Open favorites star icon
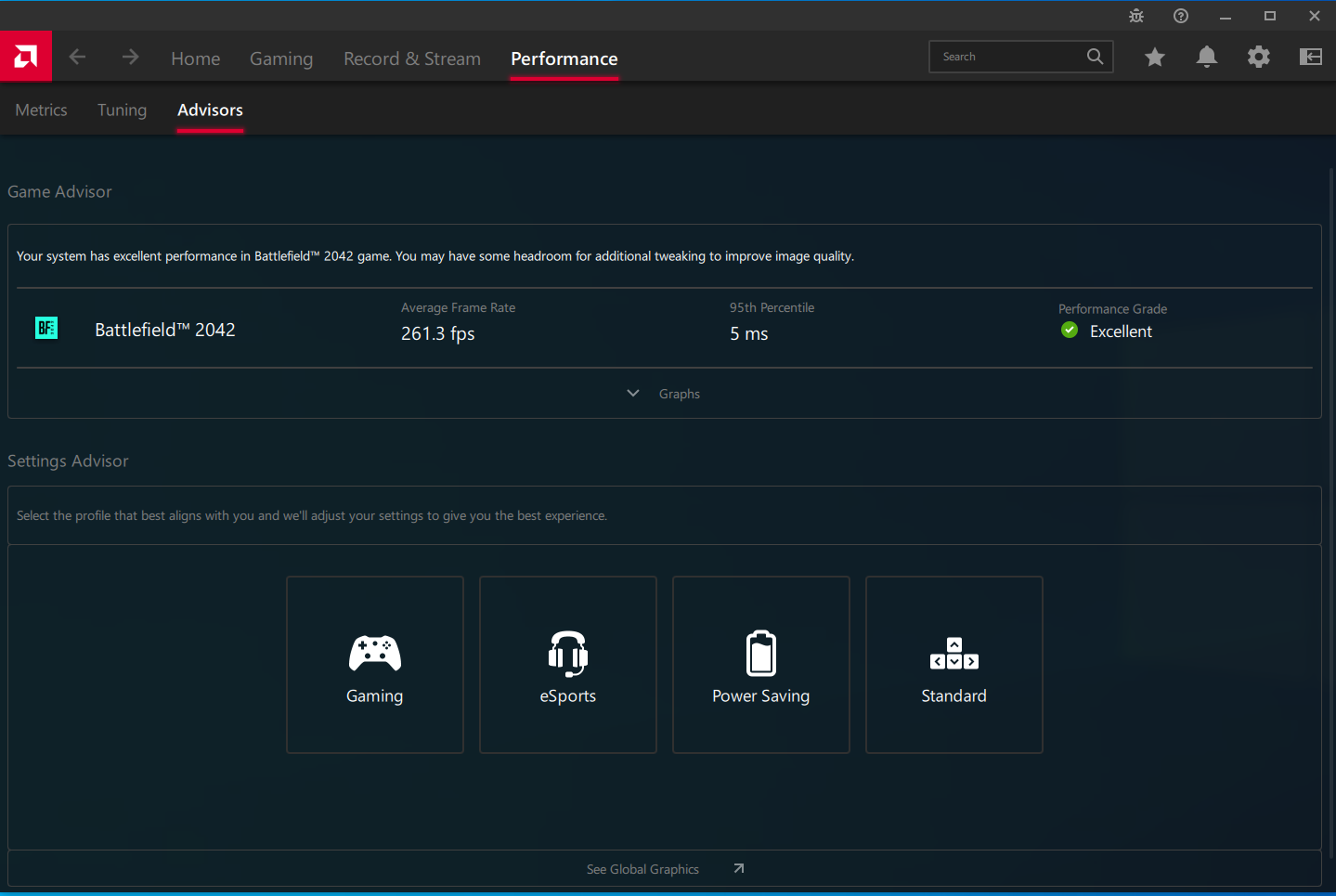This screenshot has height=896, width=1336. pyautogui.click(x=1155, y=58)
